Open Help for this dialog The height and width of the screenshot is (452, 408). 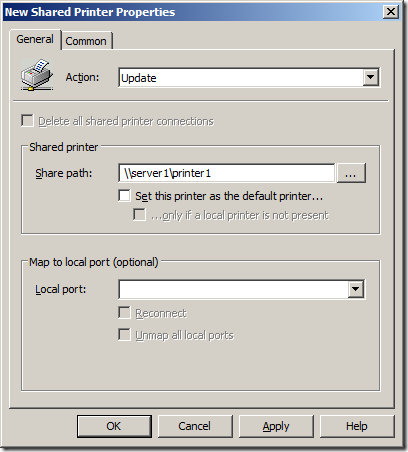tap(357, 426)
